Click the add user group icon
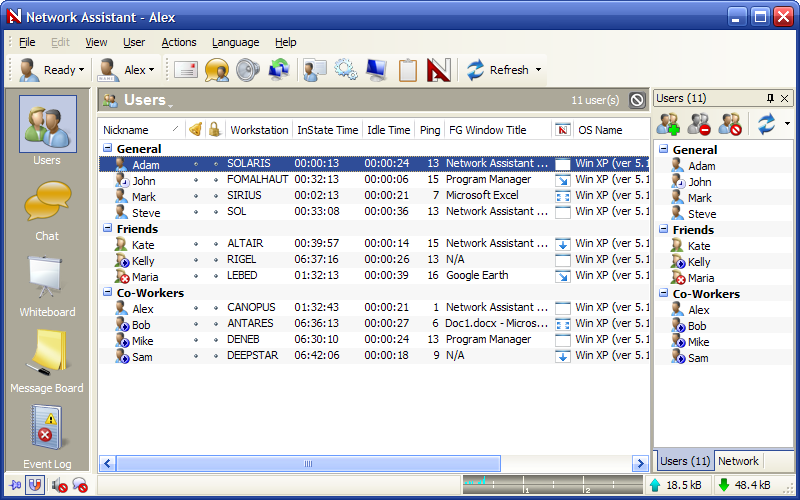Screen dimensions: 800x500 coord(668,124)
